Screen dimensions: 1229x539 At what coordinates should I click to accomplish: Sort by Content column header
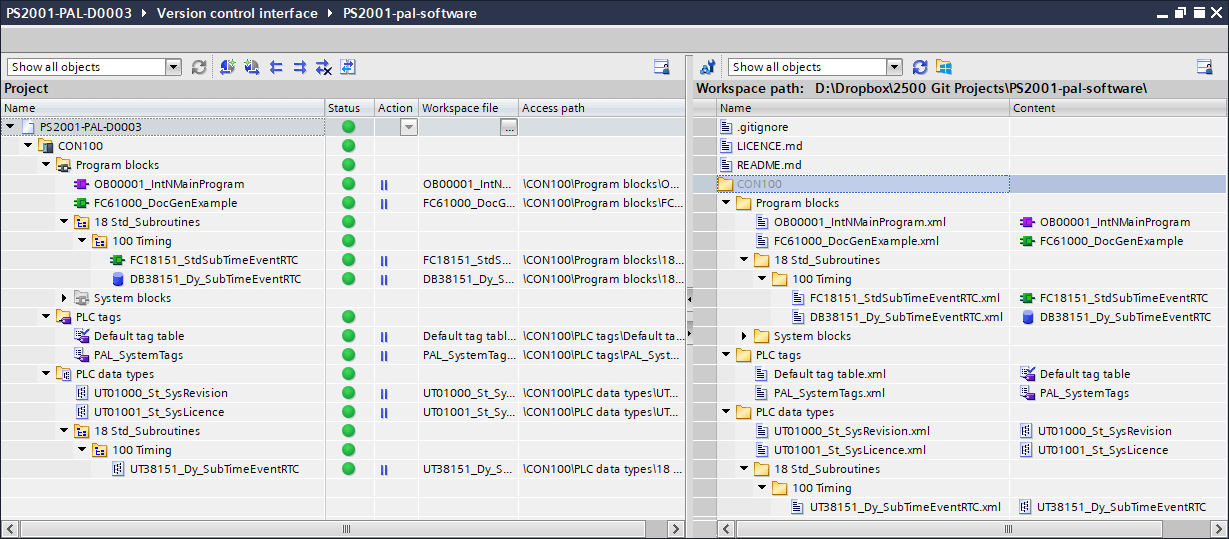click(x=1118, y=108)
